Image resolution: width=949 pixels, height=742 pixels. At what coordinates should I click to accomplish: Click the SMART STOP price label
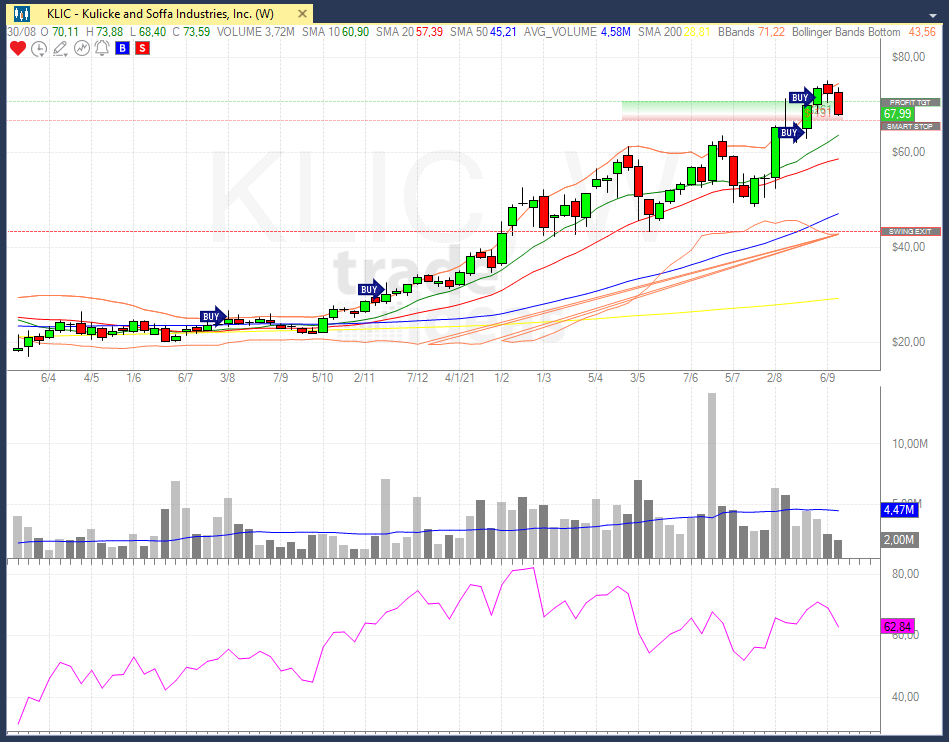point(910,126)
